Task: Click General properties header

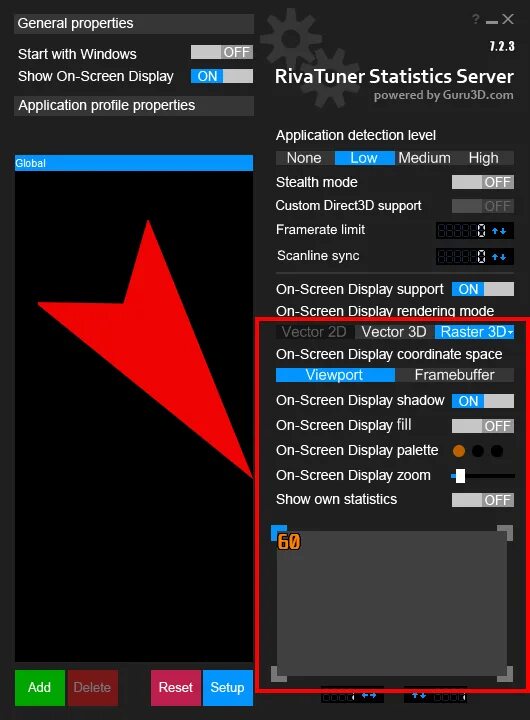Action: 134,23
